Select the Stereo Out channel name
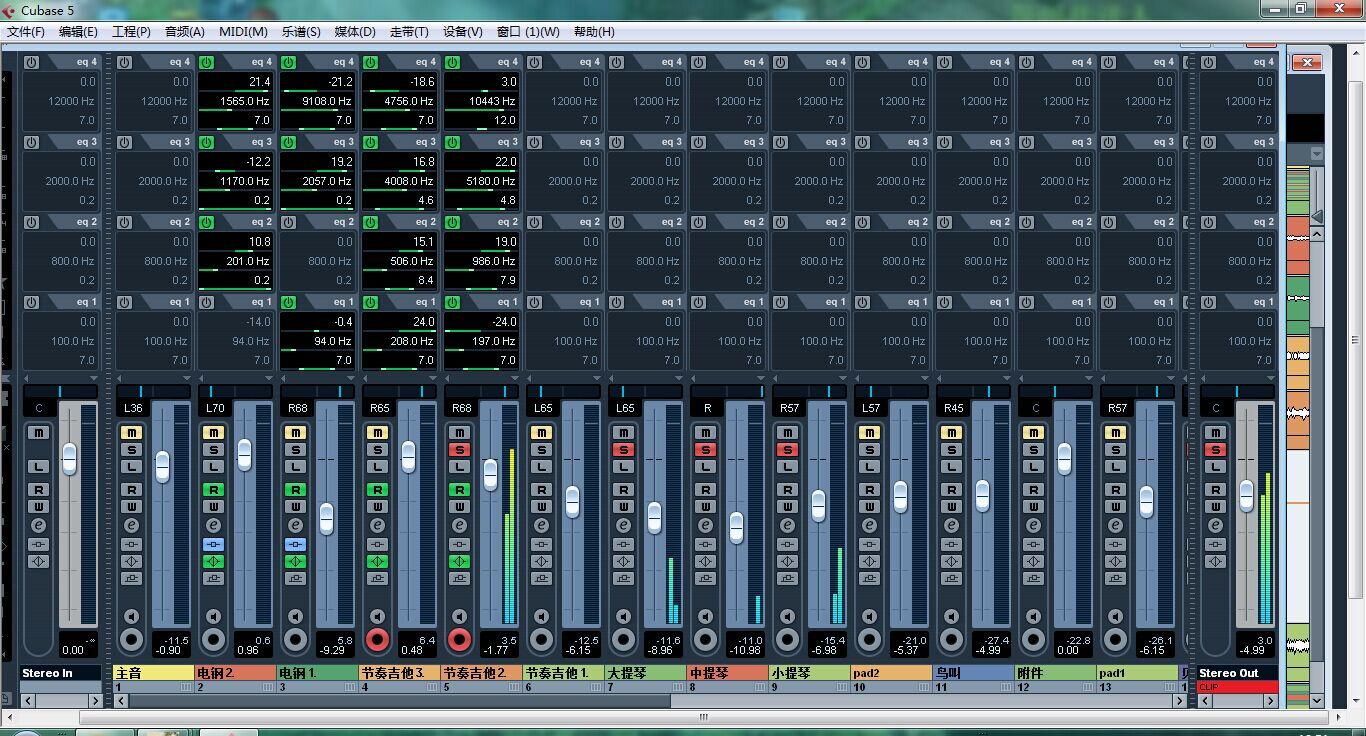This screenshot has width=1366, height=736. [1238, 673]
